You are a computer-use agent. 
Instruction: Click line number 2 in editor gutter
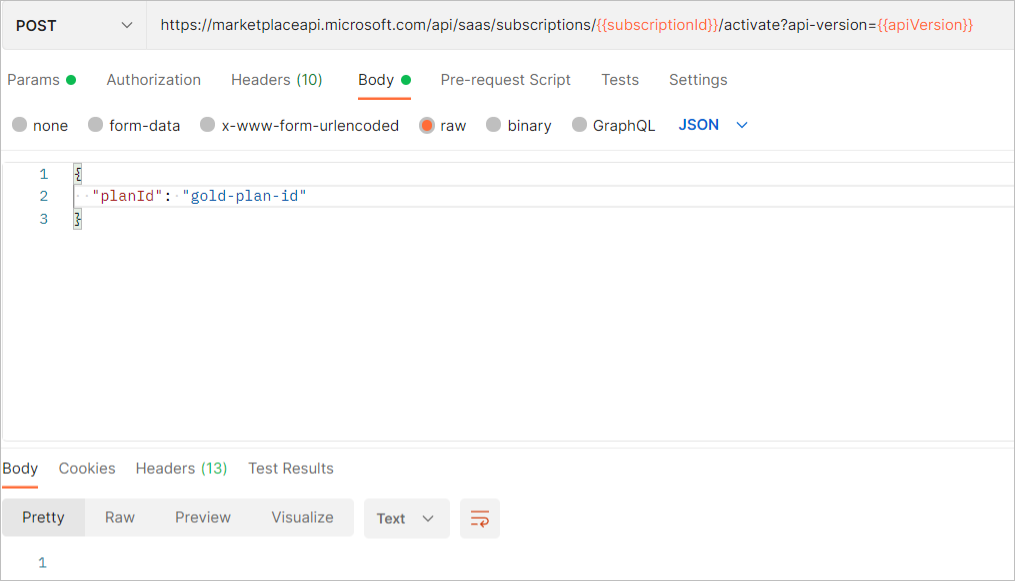pyautogui.click(x=43, y=196)
